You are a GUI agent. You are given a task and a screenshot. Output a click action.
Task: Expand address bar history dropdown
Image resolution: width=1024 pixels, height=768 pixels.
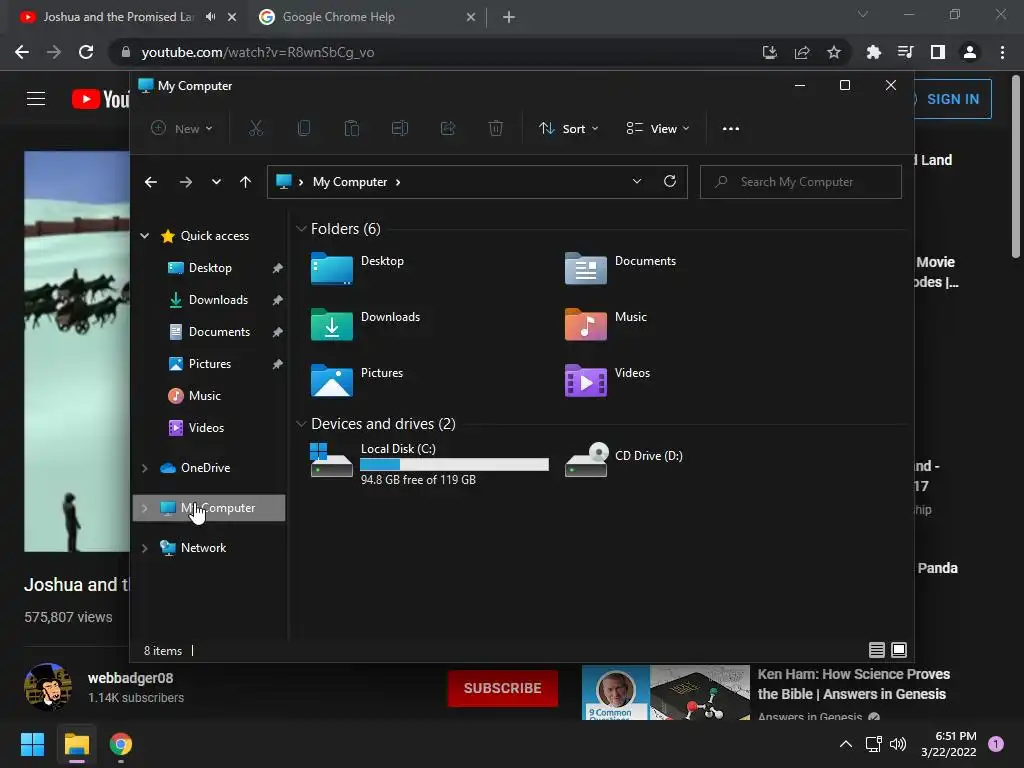(637, 182)
